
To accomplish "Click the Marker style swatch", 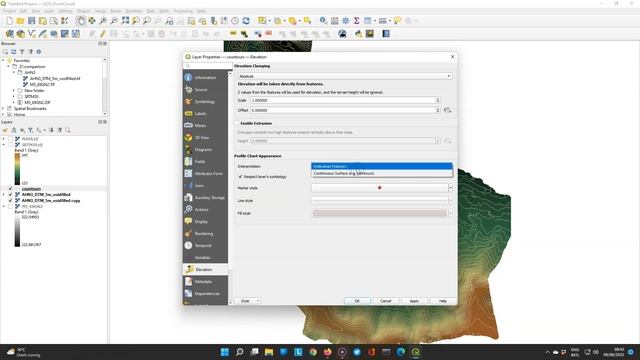I will [x=380, y=188].
